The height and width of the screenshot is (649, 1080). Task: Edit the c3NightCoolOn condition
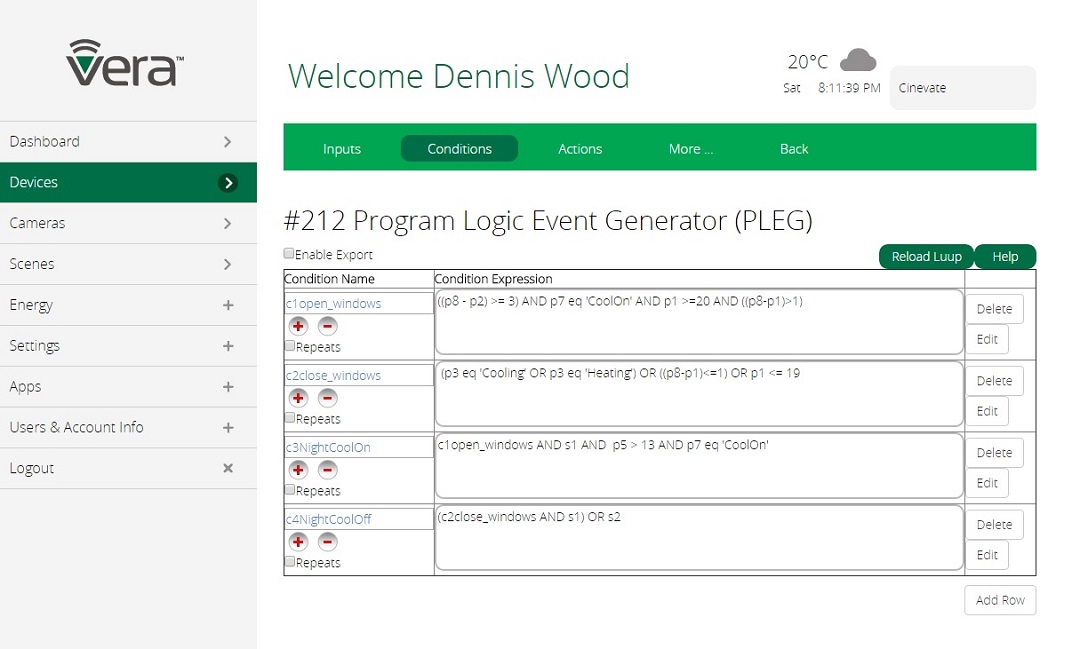coord(986,483)
